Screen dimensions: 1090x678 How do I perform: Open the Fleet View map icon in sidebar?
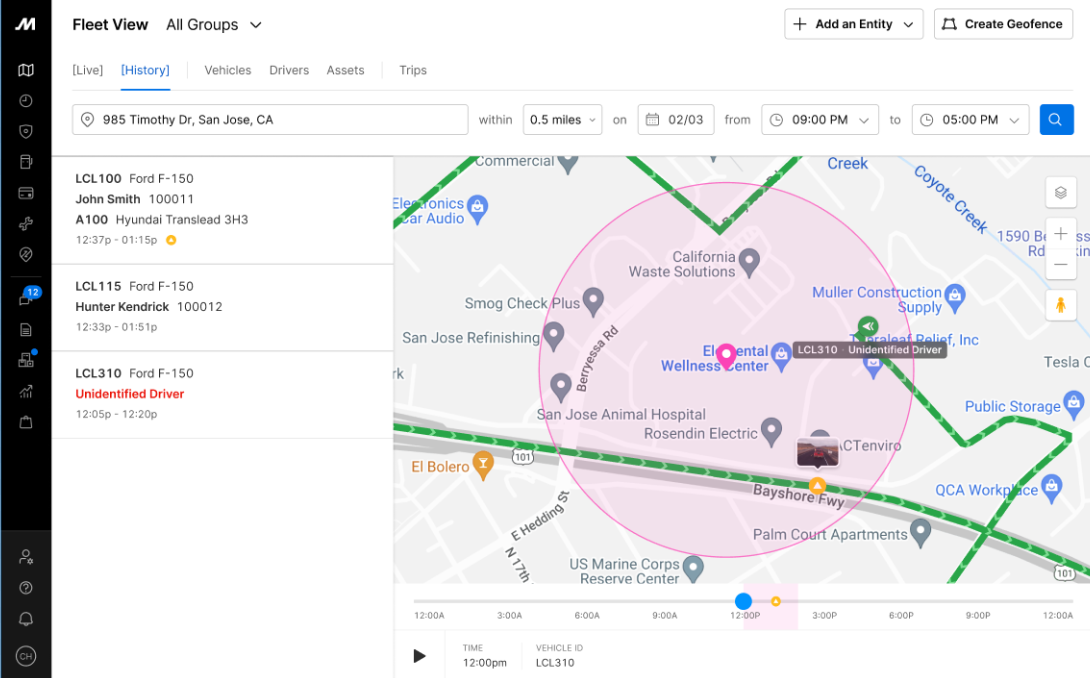tap(27, 71)
